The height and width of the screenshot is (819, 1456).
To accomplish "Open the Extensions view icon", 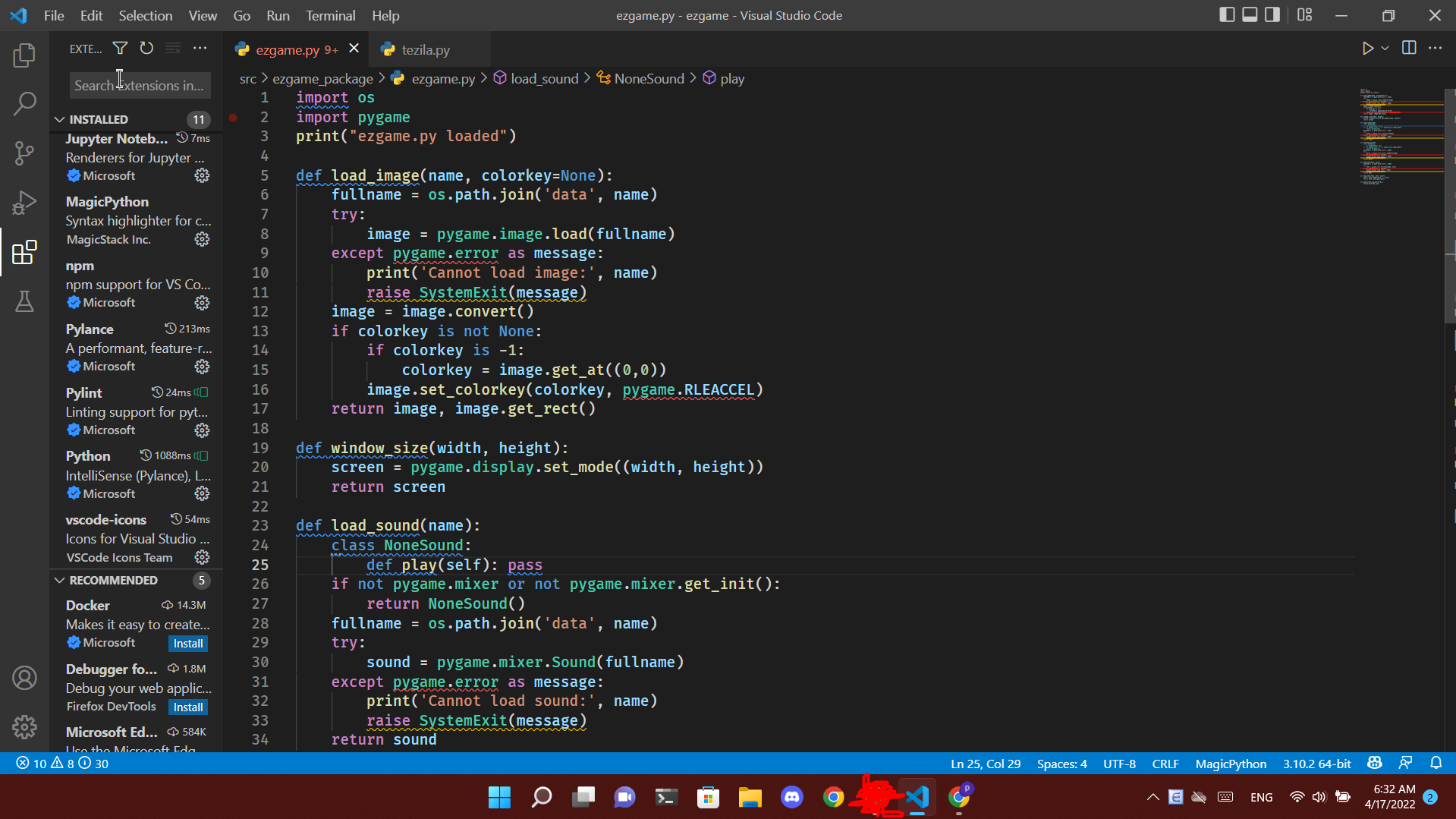I will (24, 252).
